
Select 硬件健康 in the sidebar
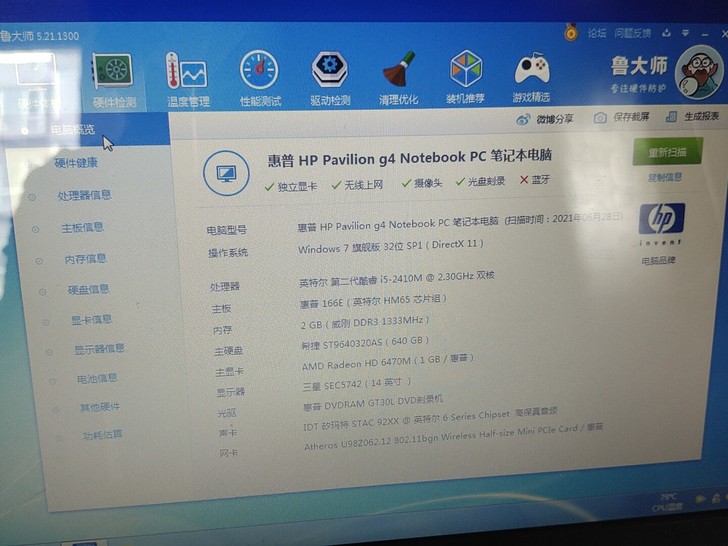point(76,162)
